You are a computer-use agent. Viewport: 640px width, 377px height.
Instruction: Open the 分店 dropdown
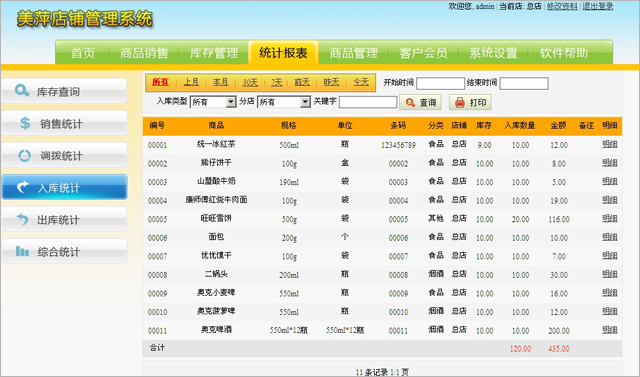[x=284, y=102]
